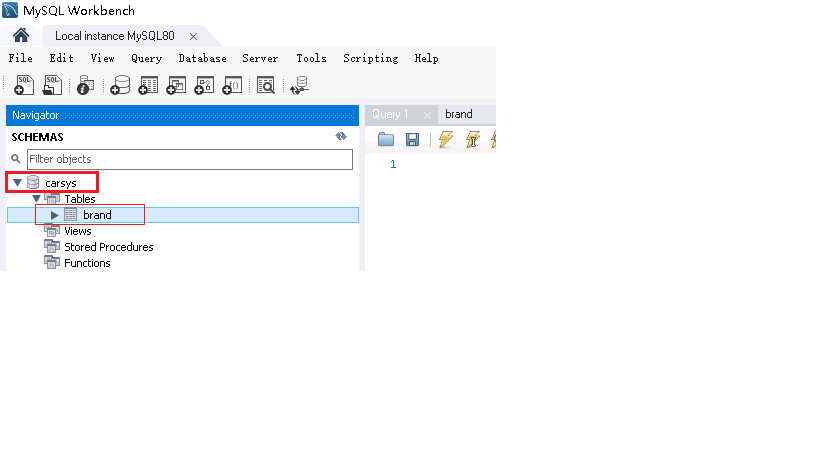Close the Query 1 tab

tap(427, 115)
